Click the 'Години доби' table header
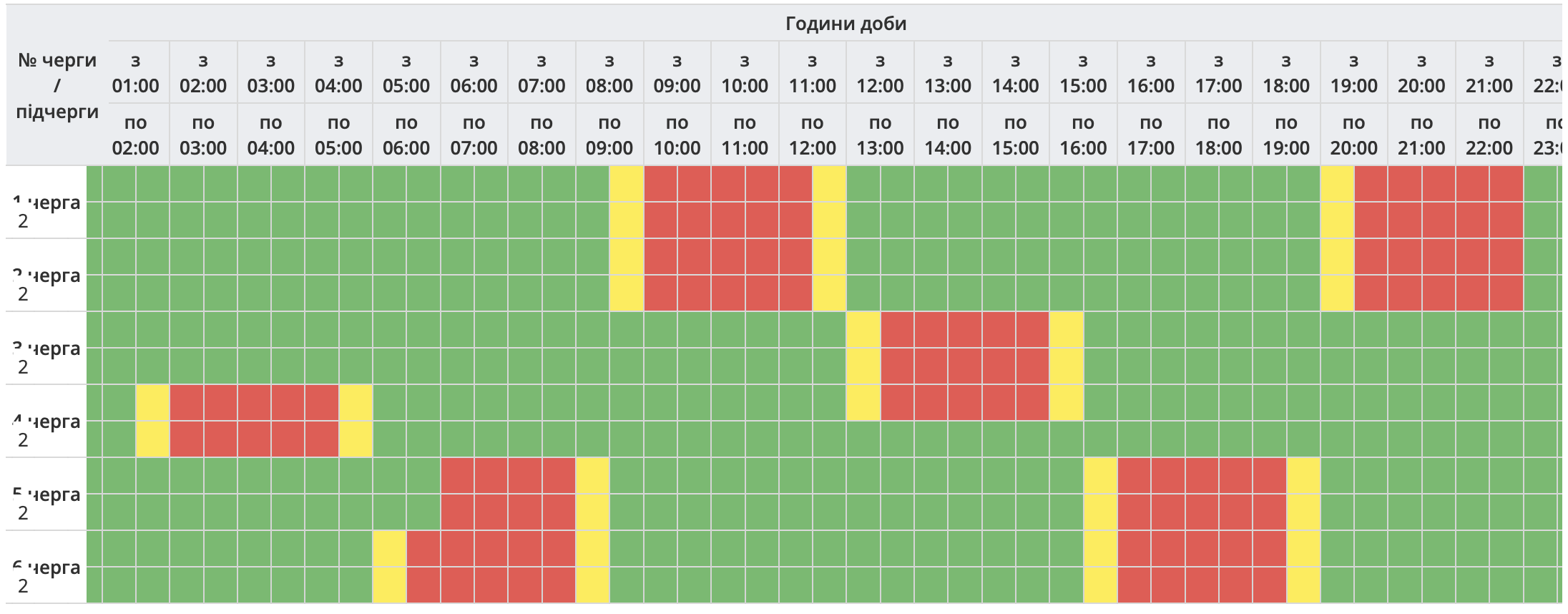The width and height of the screenshot is (1568, 614). (x=846, y=24)
